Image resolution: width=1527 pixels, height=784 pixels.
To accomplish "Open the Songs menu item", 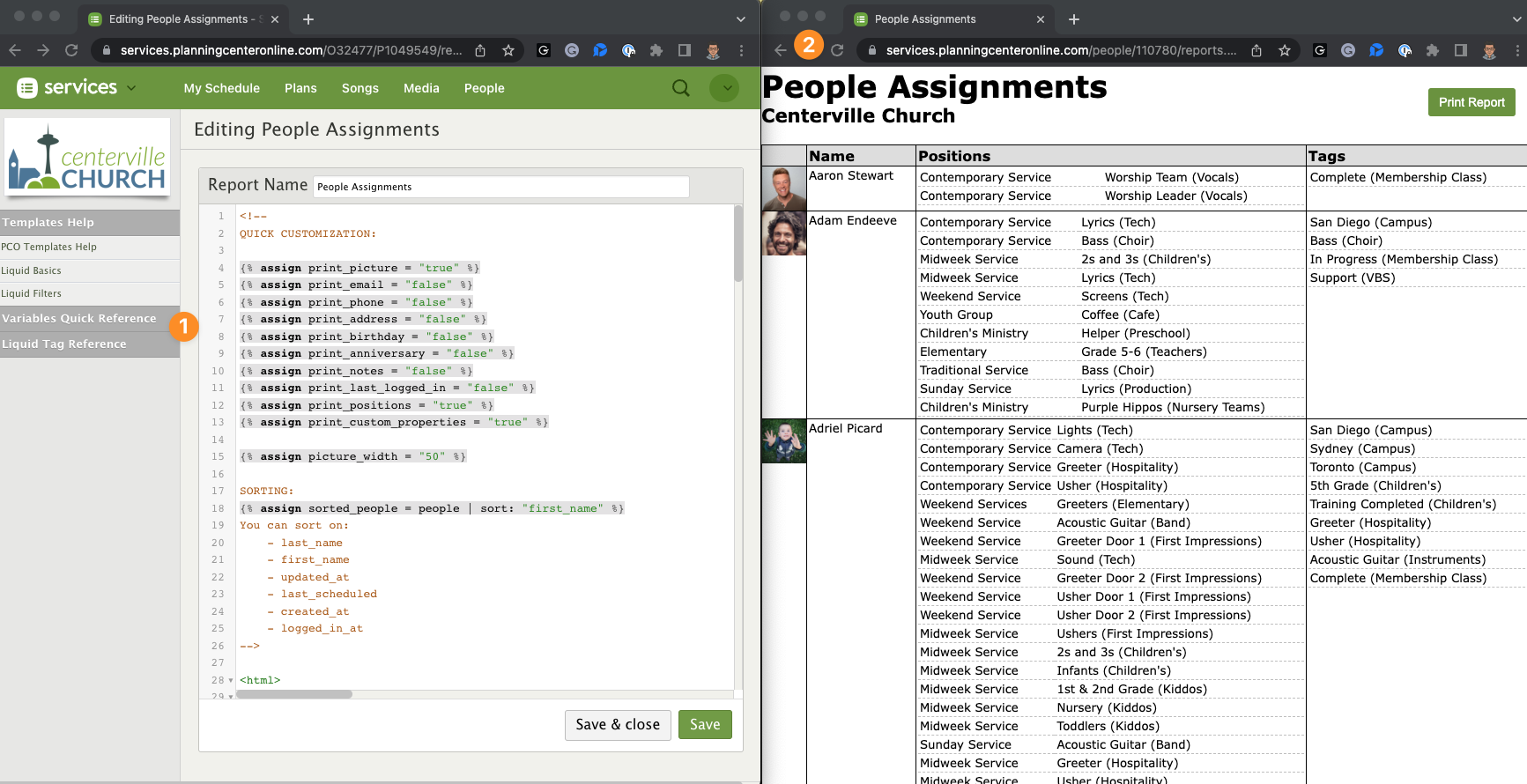I will click(x=360, y=88).
